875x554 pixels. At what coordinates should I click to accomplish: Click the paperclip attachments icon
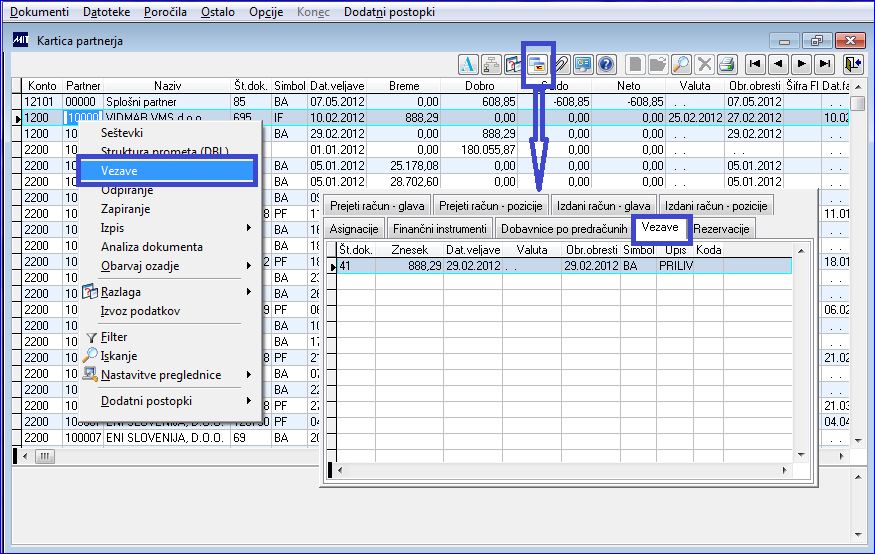coord(561,65)
